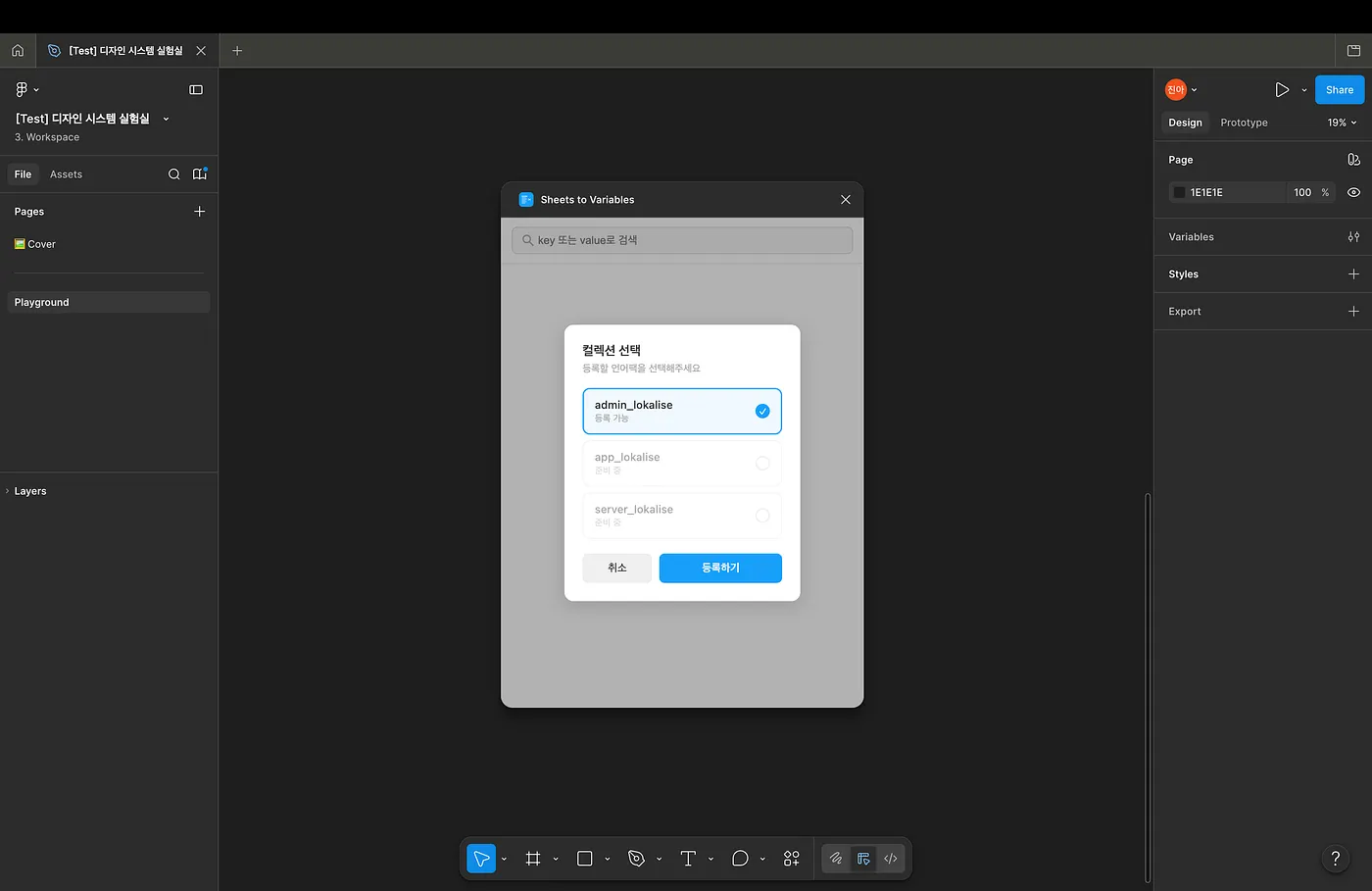Screen dimensions: 1372x891
Task: Open variables settings icon
Action: (x=1353, y=237)
